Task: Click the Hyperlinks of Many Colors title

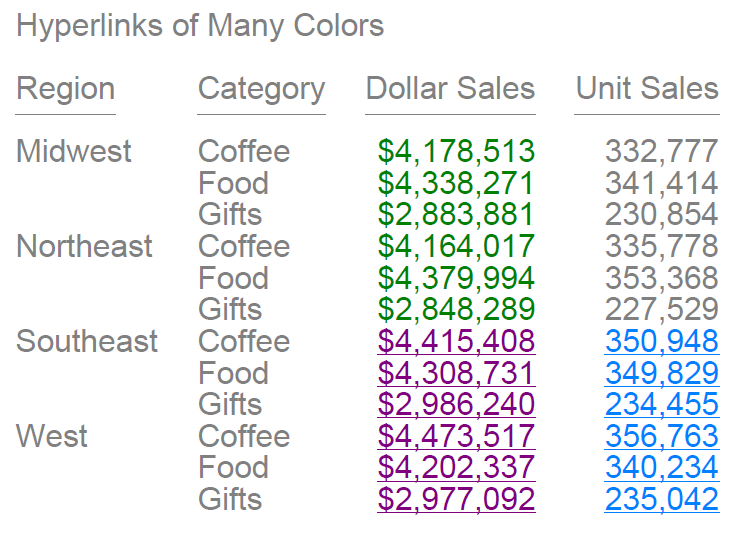Action: point(200,26)
